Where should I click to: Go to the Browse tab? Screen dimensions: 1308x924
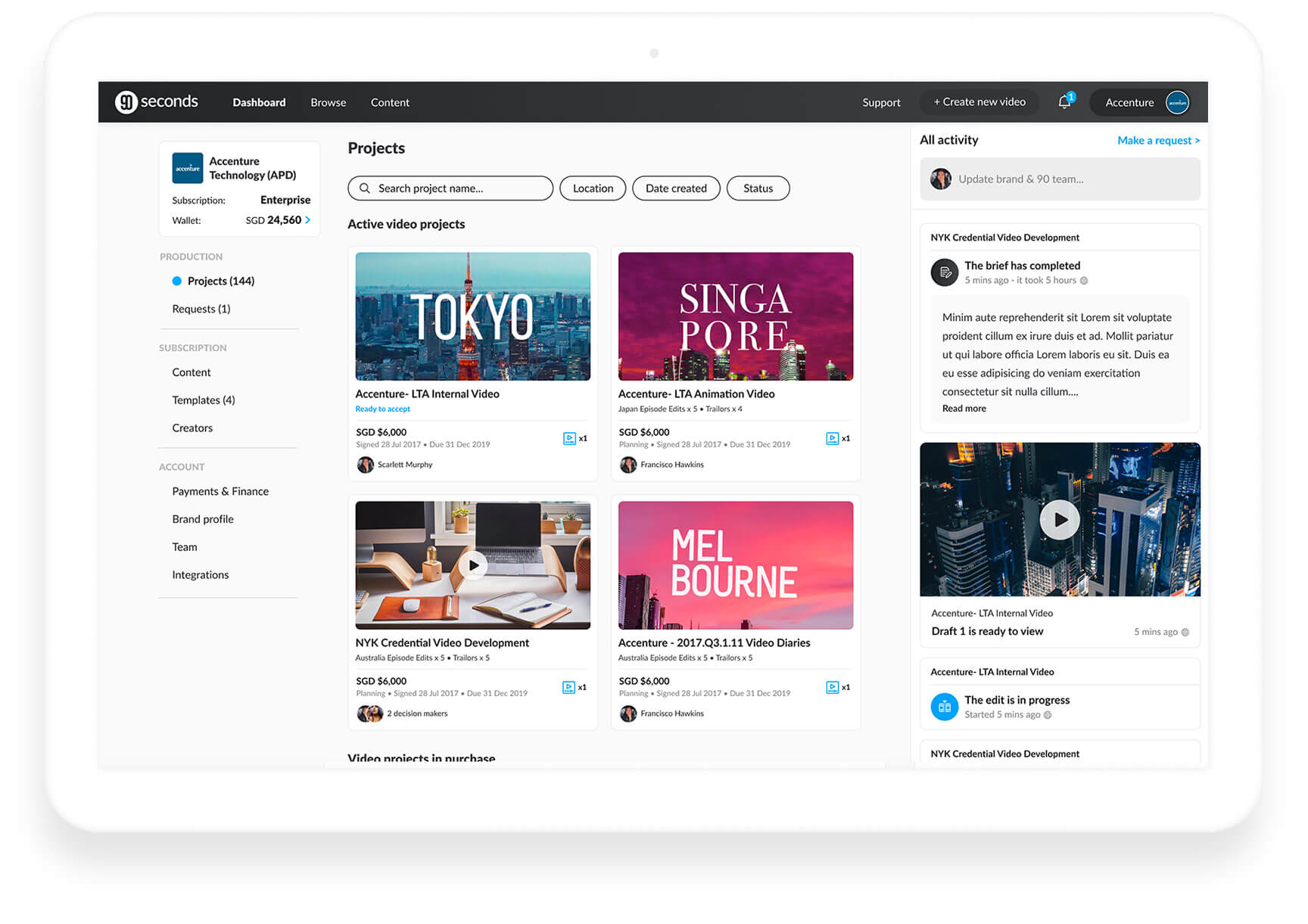(x=328, y=102)
